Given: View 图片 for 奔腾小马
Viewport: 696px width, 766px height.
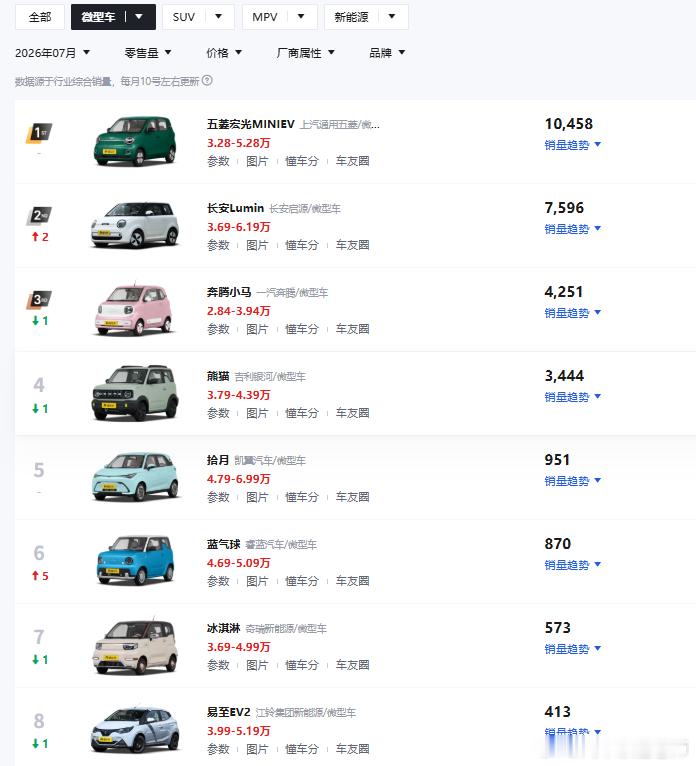Looking at the screenshot, I should click(257, 329).
